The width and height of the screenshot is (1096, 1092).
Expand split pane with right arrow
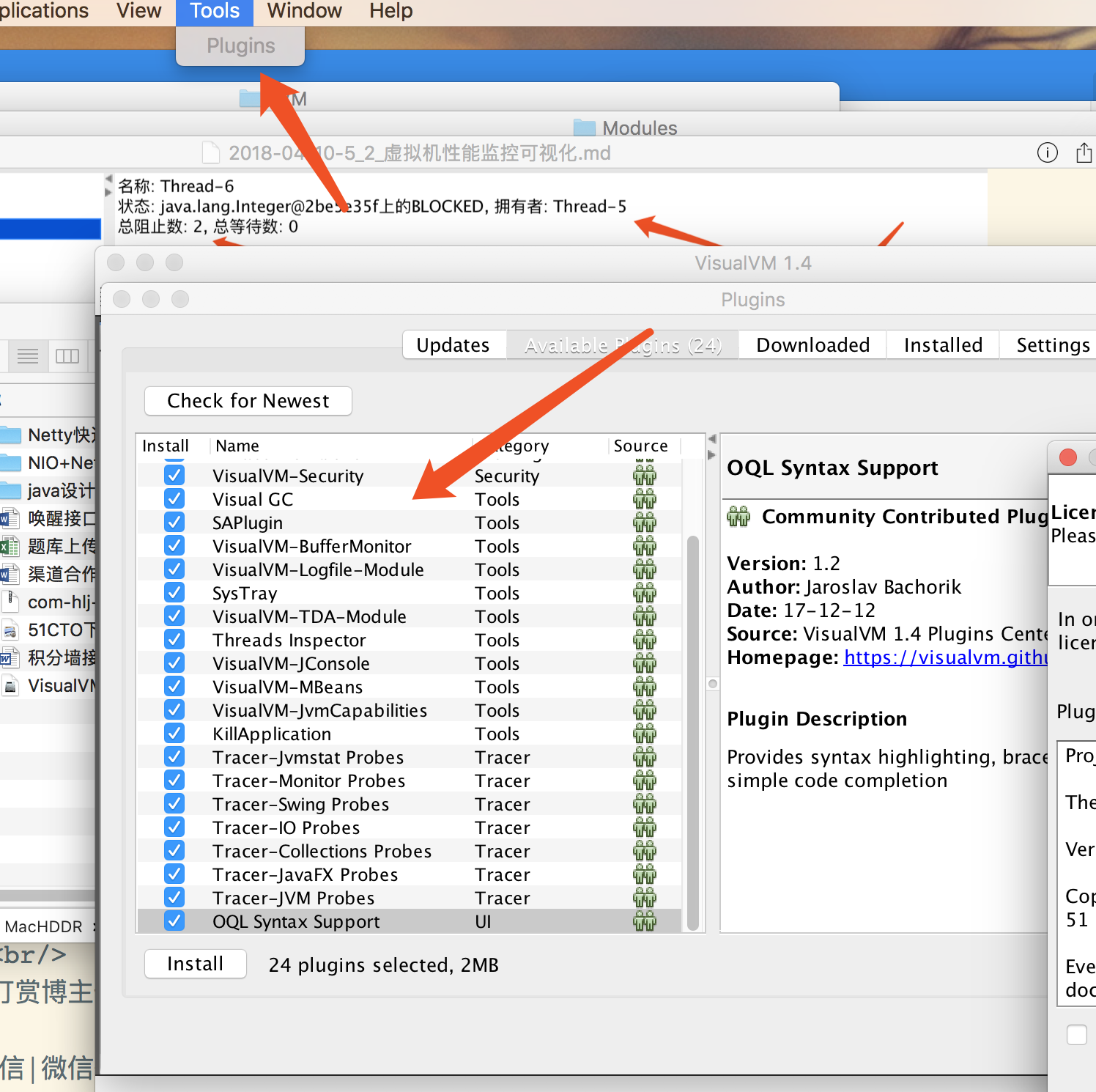[x=712, y=455]
